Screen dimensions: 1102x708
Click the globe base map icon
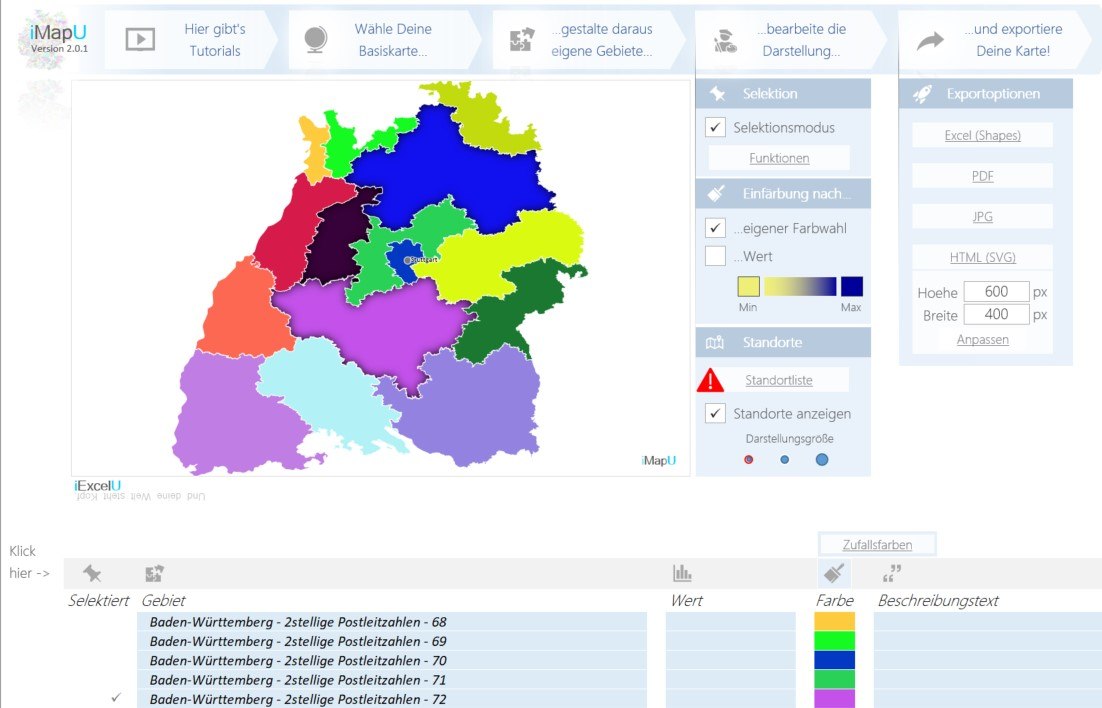pyautogui.click(x=316, y=40)
